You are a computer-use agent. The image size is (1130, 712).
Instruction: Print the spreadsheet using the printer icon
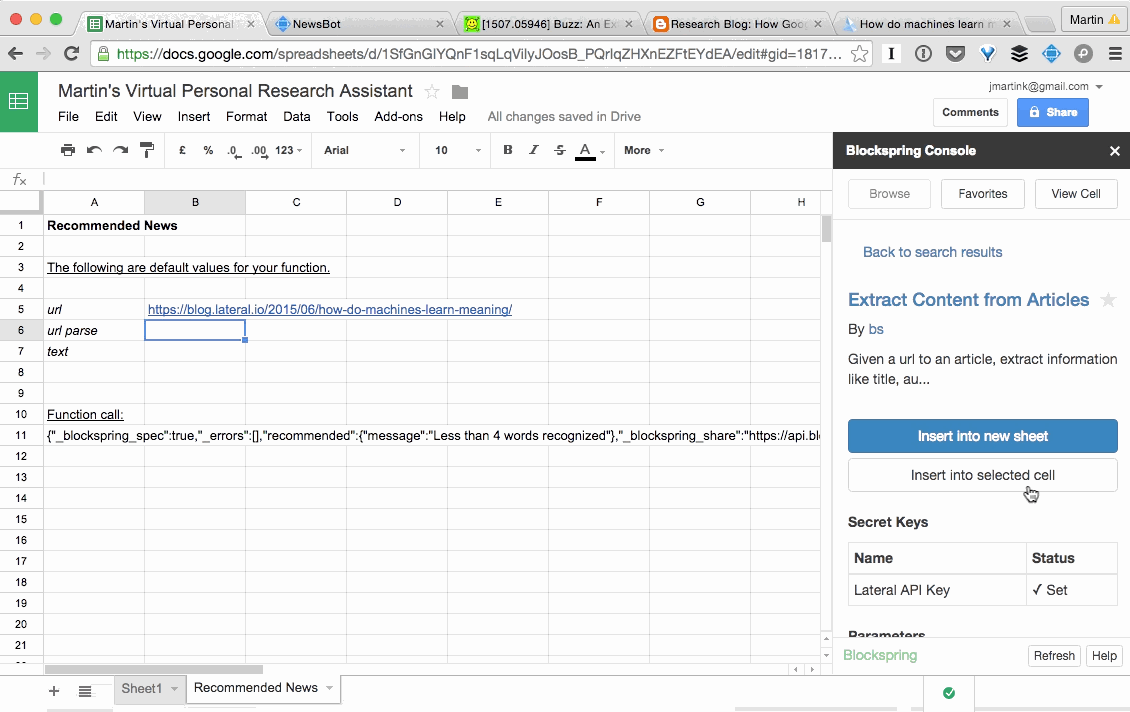coord(68,150)
